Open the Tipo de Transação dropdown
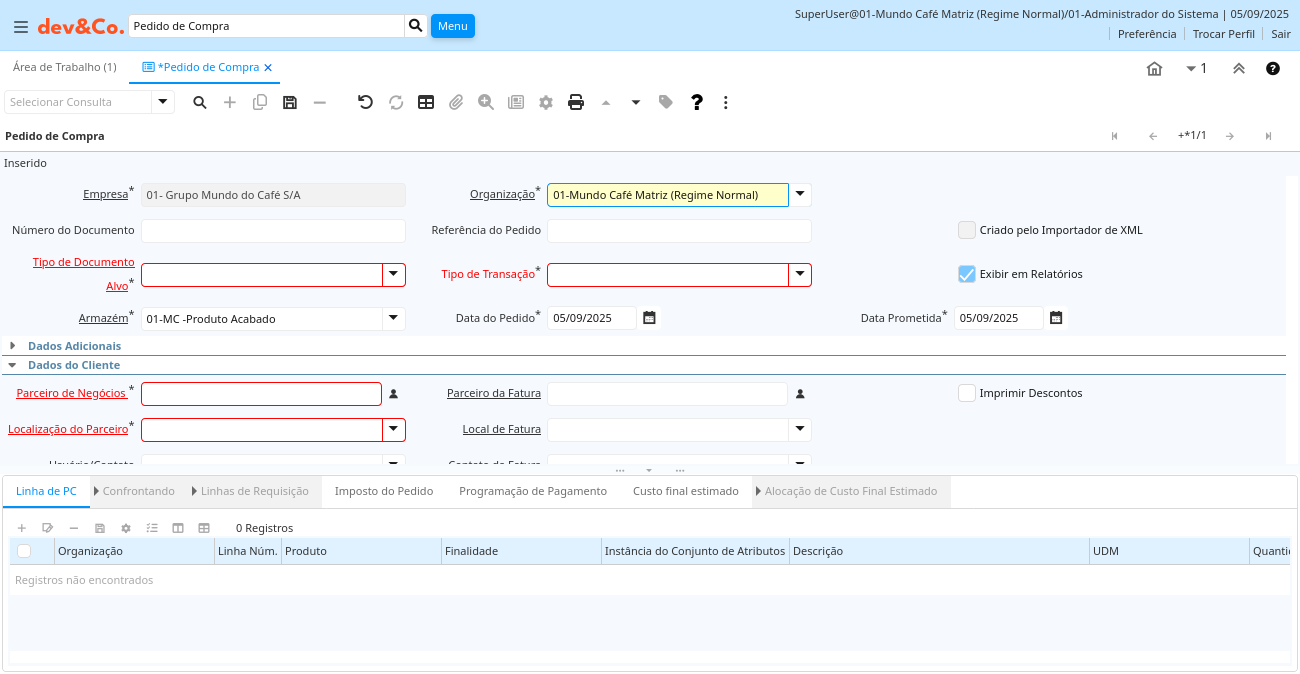Viewport: 1300px width, 674px height. (799, 275)
